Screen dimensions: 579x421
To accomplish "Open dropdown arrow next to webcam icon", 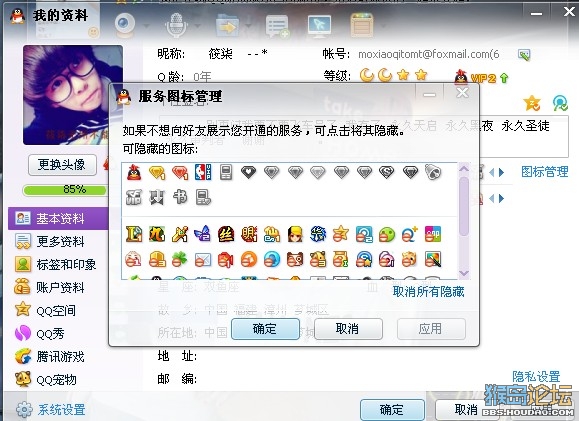I will pyautogui.click(x=146, y=26).
